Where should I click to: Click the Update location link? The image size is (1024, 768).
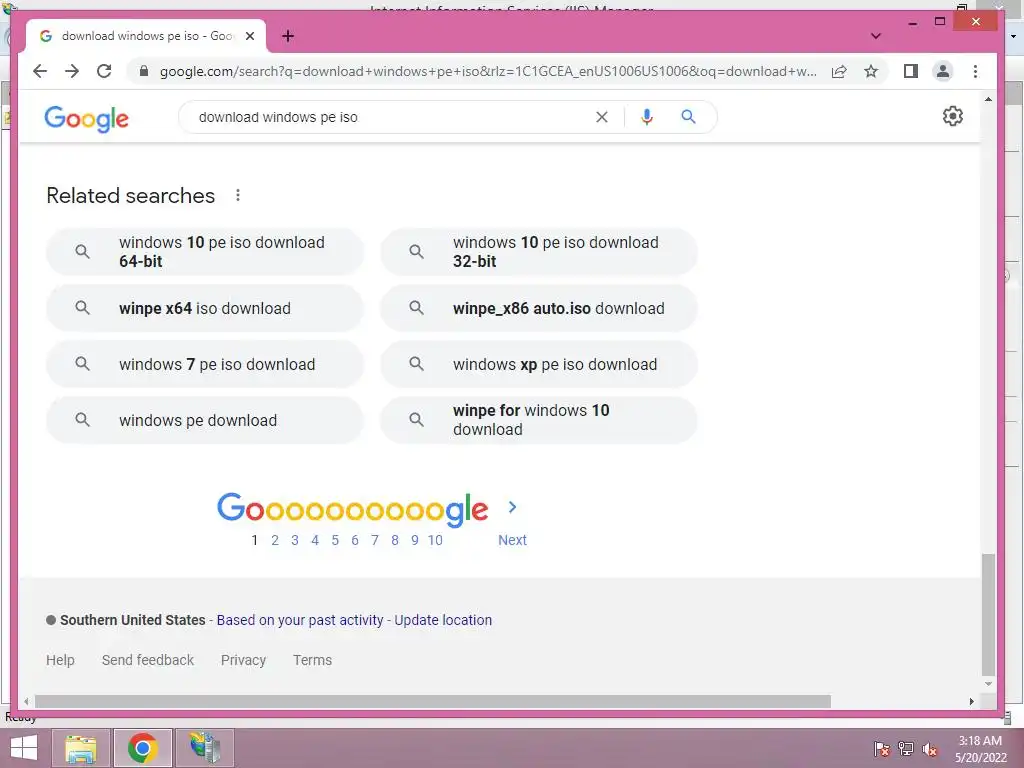tap(443, 620)
